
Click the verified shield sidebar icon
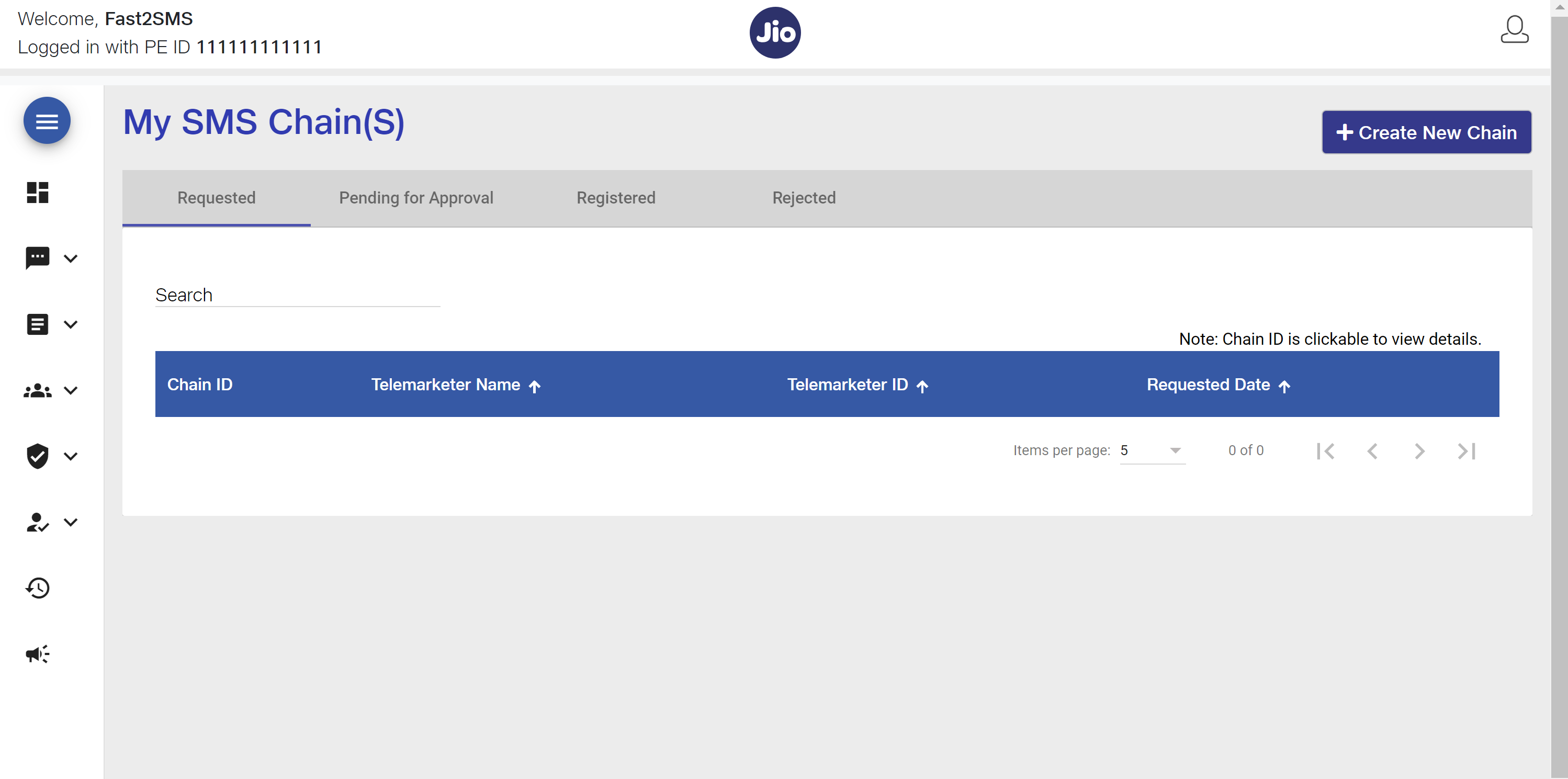pyautogui.click(x=37, y=456)
